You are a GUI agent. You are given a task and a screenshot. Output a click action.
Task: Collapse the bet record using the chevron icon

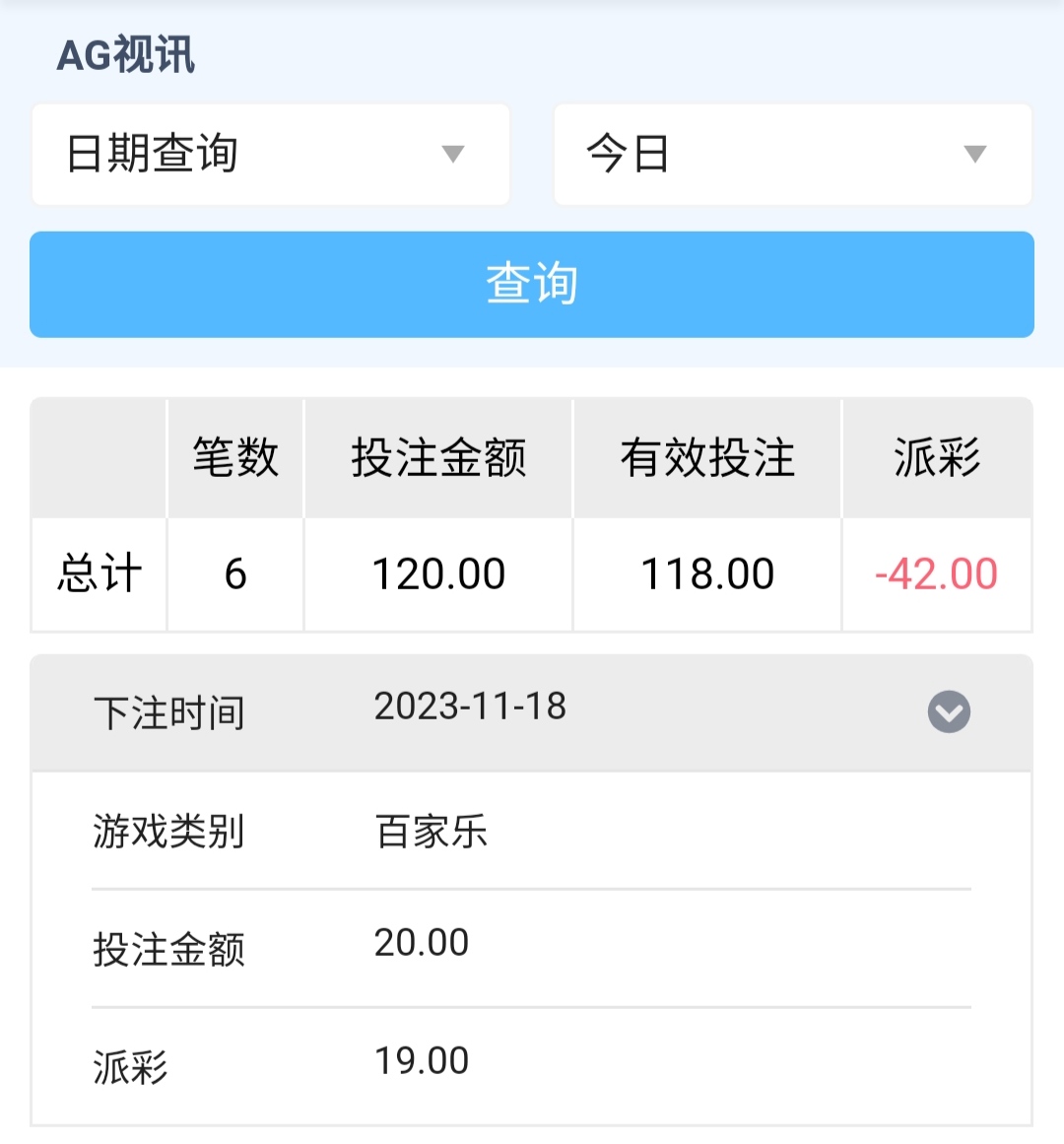(x=949, y=711)
